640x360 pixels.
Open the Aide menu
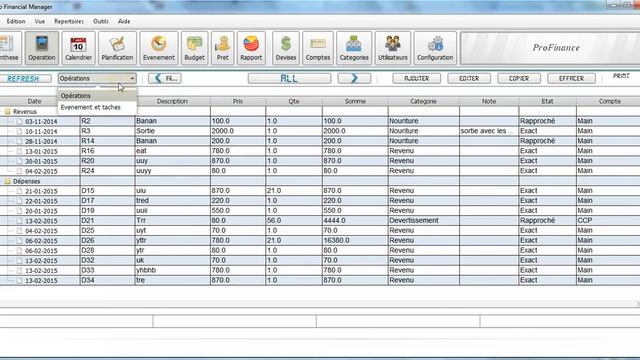[x=124, y=21]
